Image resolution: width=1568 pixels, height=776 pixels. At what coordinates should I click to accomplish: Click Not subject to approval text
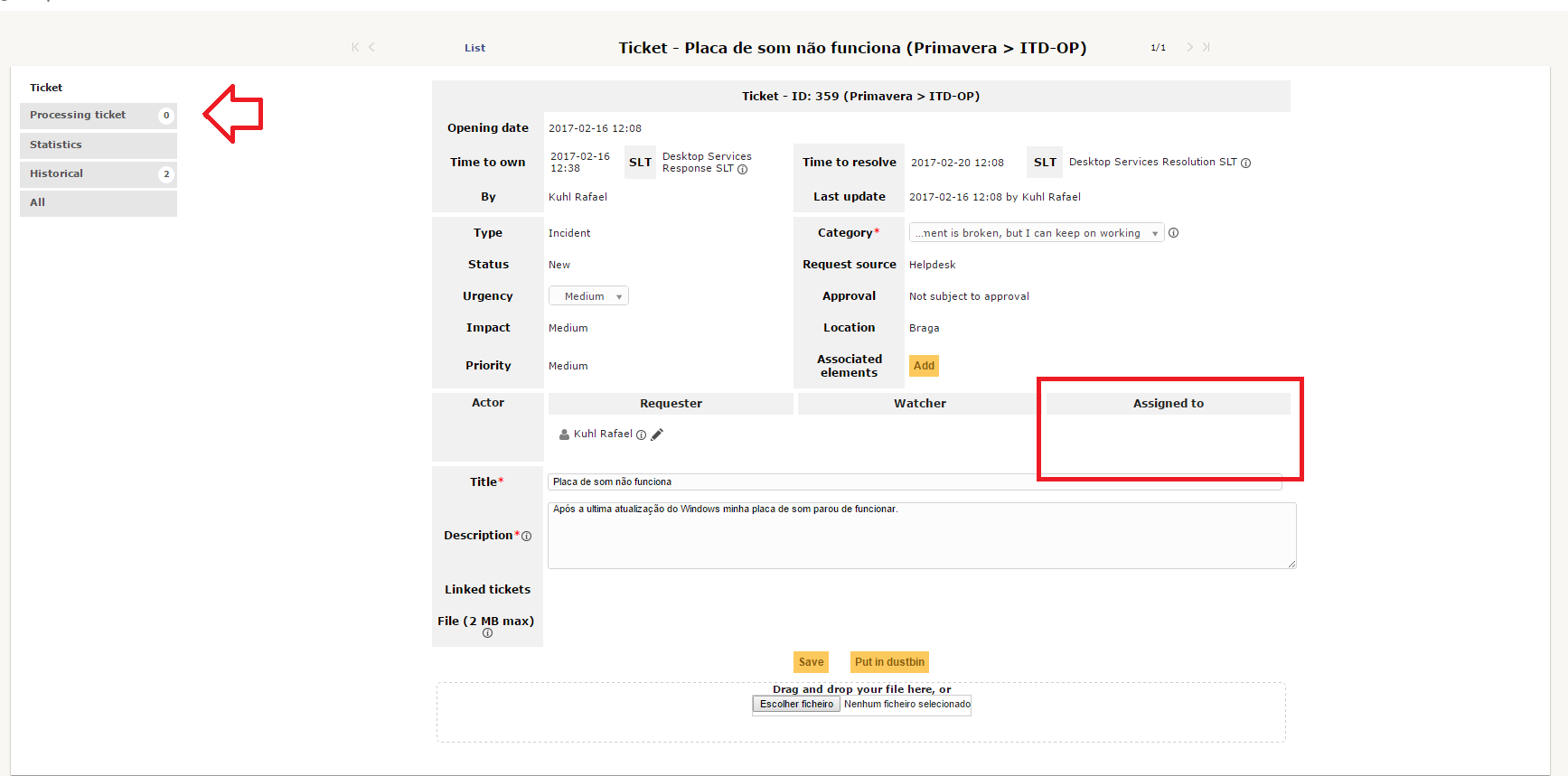[x=969, y=296]
